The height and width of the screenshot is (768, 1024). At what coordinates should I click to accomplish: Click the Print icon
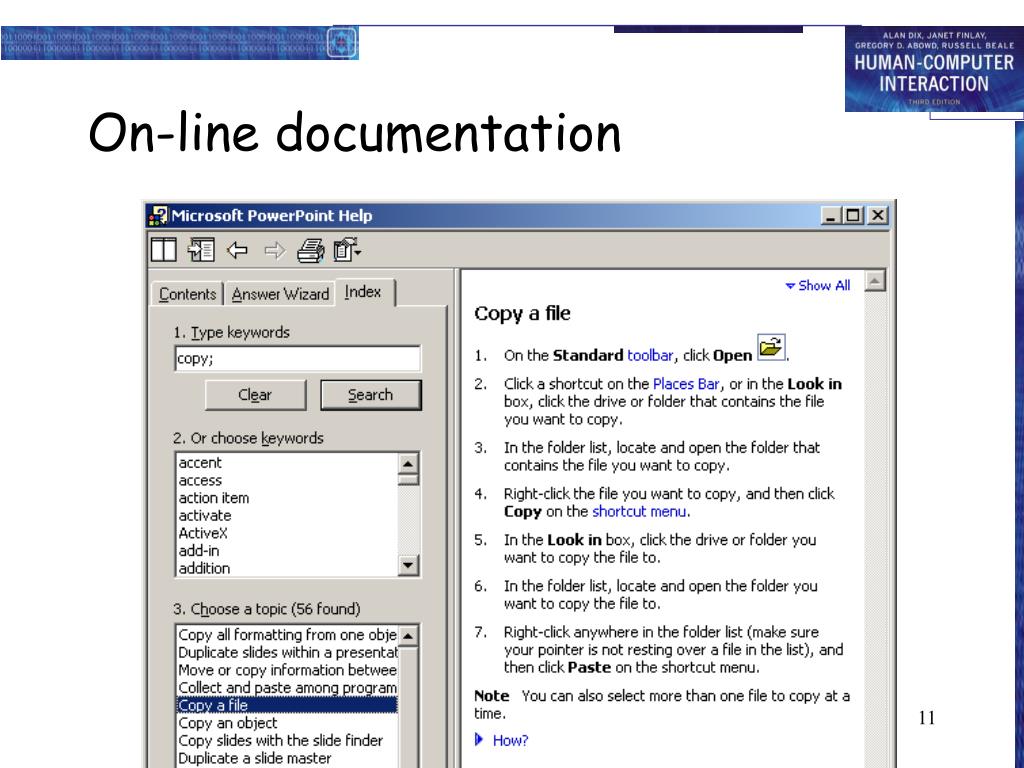[x=311, y=250]
